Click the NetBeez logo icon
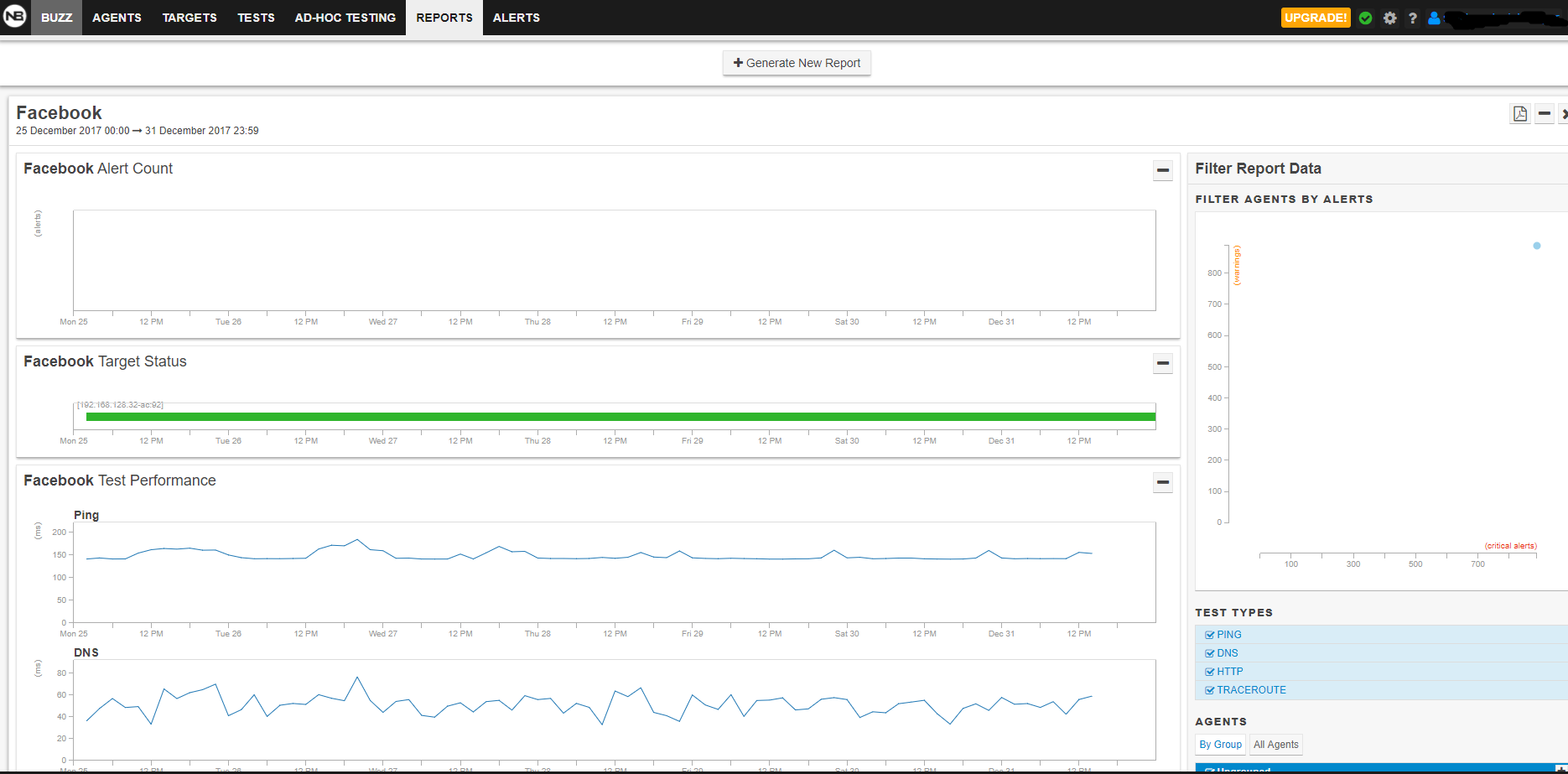Screen dimensions: 1568x774 tap(15, 17)
